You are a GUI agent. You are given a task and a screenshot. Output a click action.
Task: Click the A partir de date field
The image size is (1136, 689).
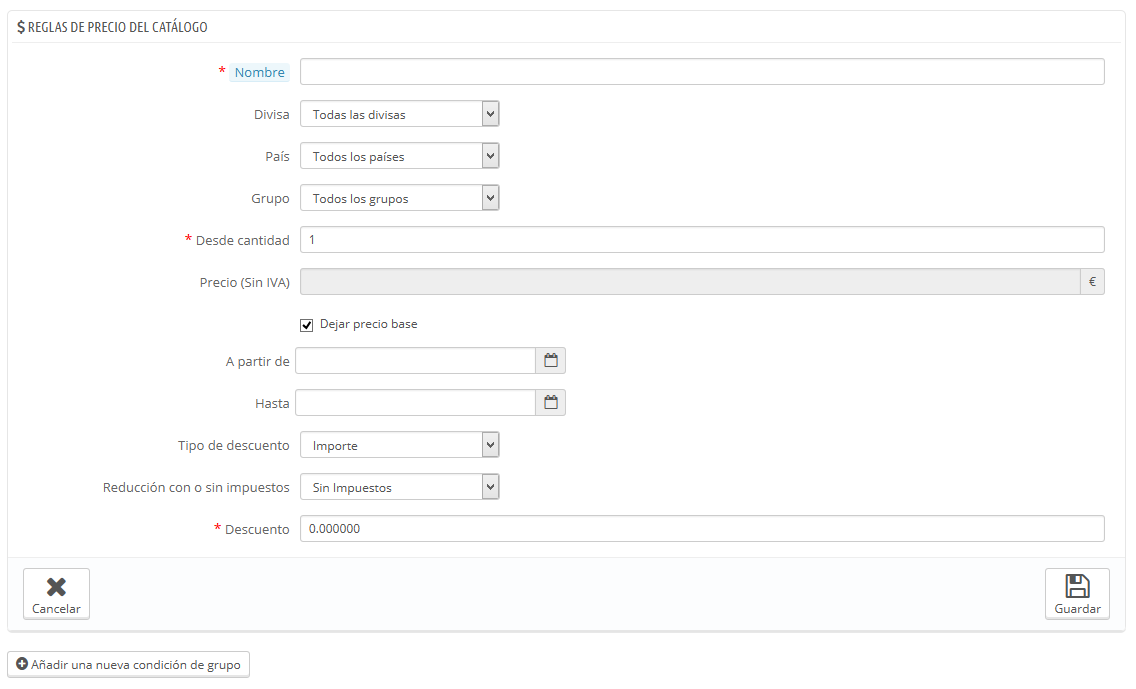coord(416,361)
